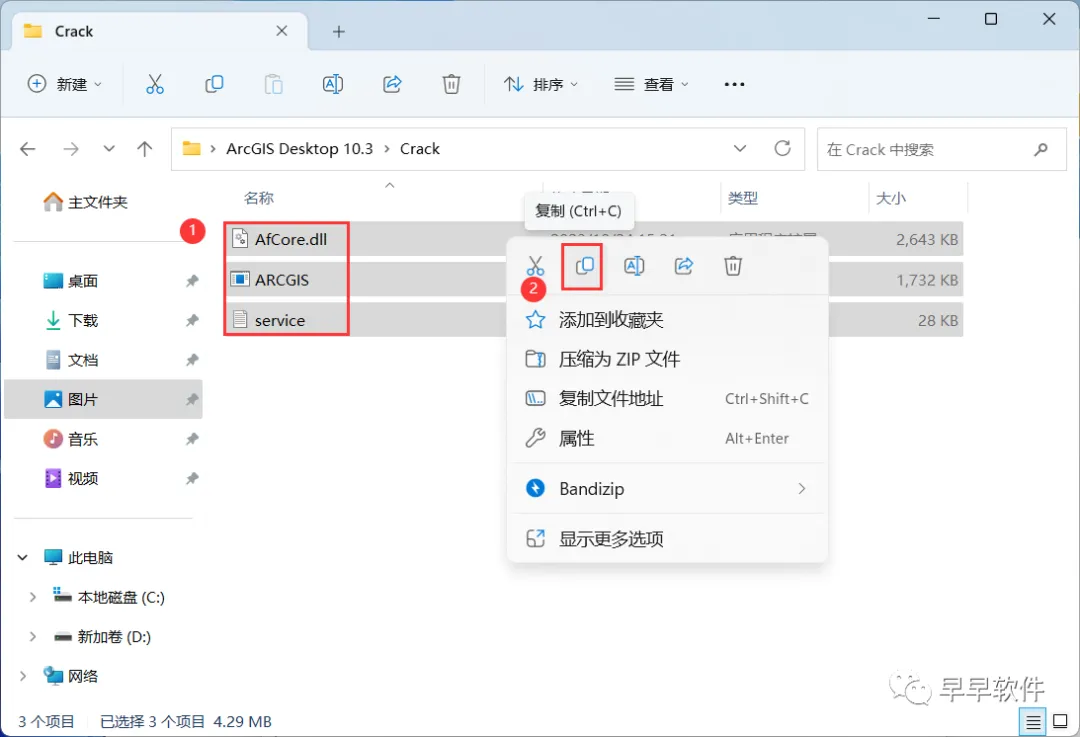The height and width of the screenshot is (737, 1080).
Task: Open the Bandizip menu entry
Action: coord(667,488)
